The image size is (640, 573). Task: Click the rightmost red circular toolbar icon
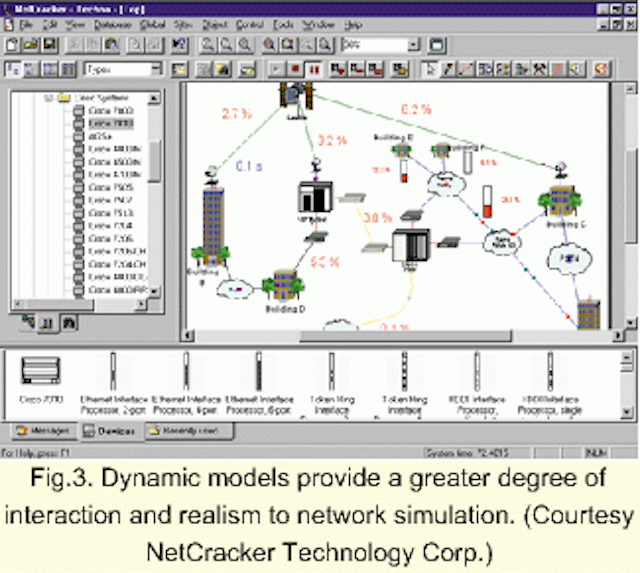(602, 69)
